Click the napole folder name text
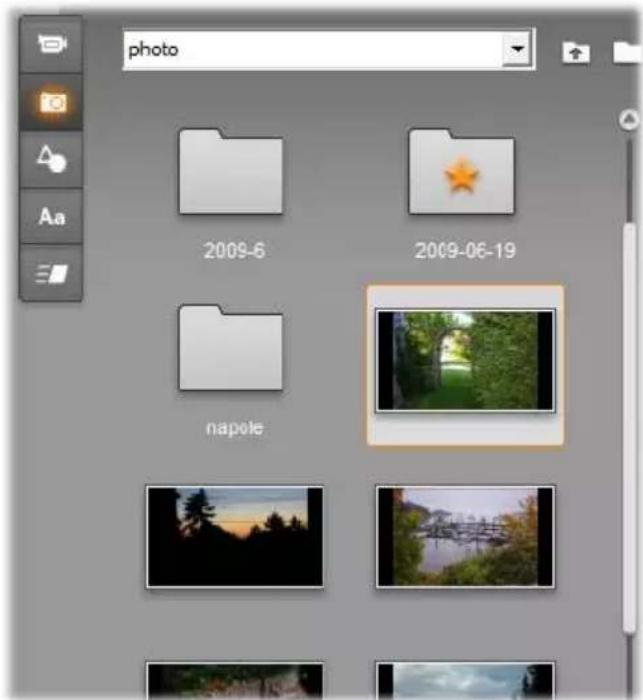The height and width of the screenshot is (700, 643). [x=234, y=428]
